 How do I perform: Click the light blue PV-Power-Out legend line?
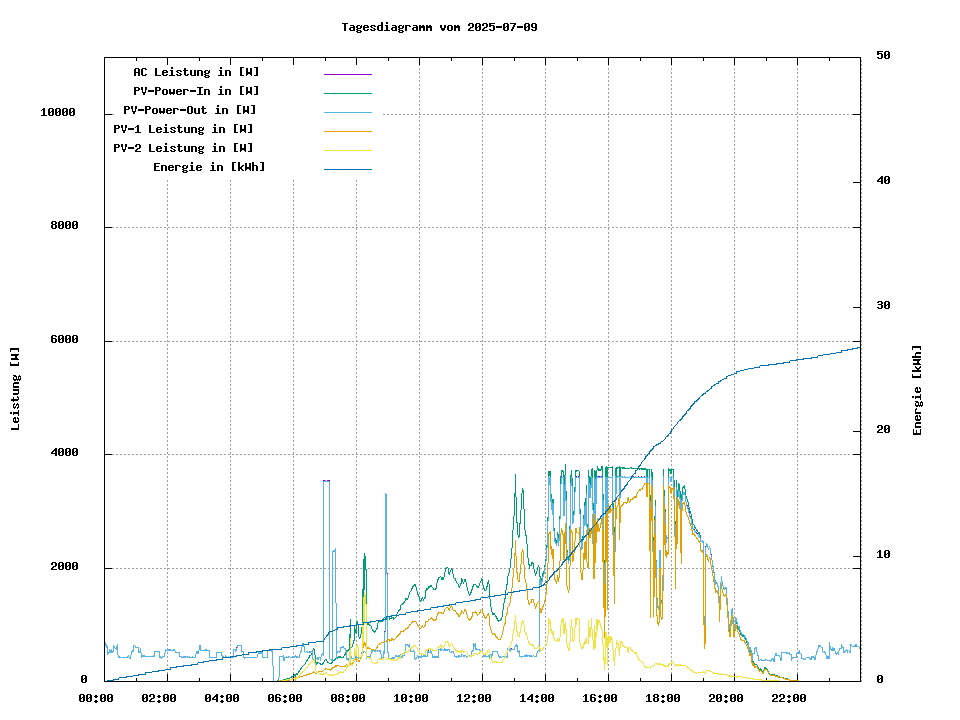[347, 112]
